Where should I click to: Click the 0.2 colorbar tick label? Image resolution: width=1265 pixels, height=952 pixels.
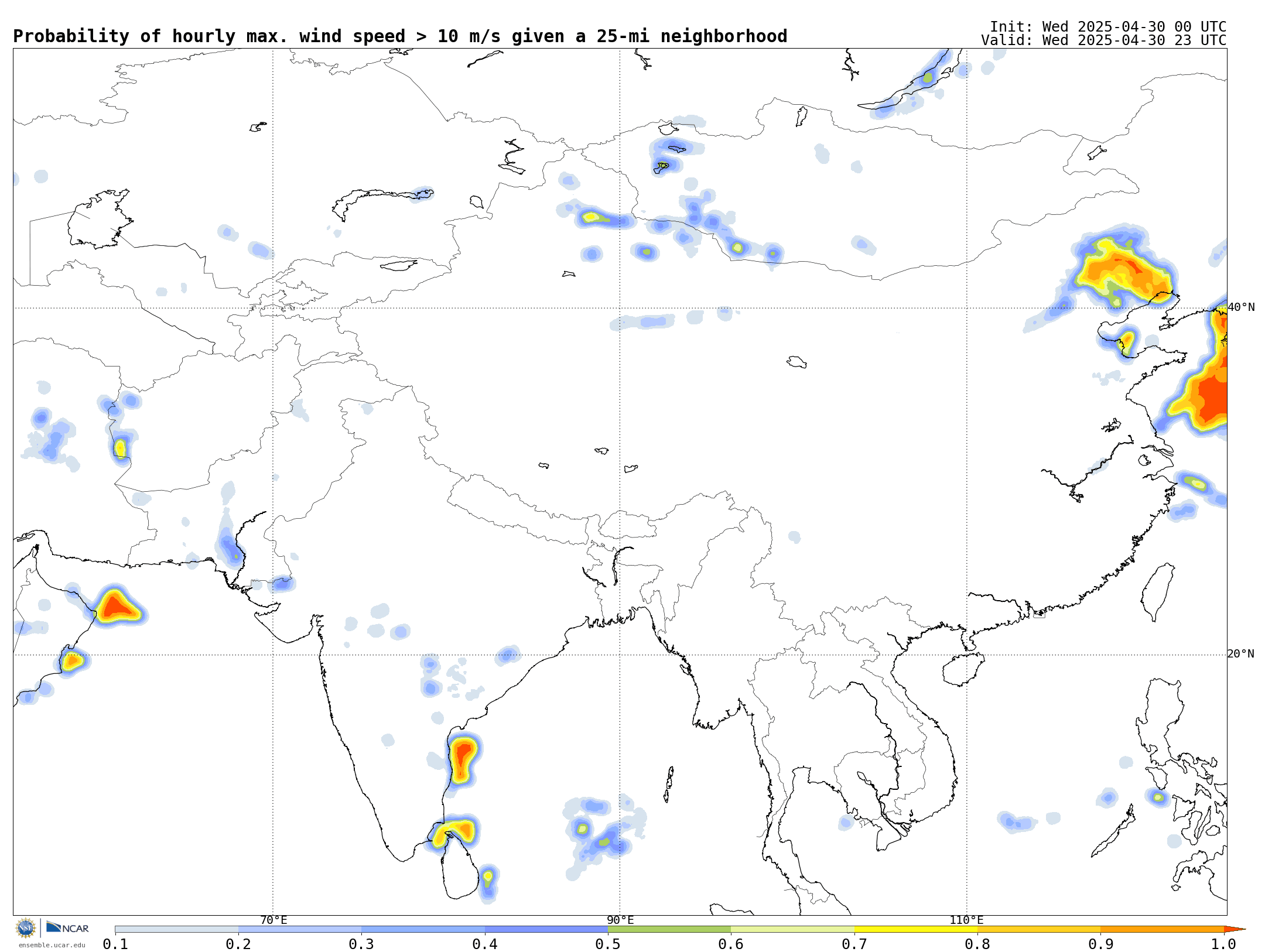[x=238, y=944]
